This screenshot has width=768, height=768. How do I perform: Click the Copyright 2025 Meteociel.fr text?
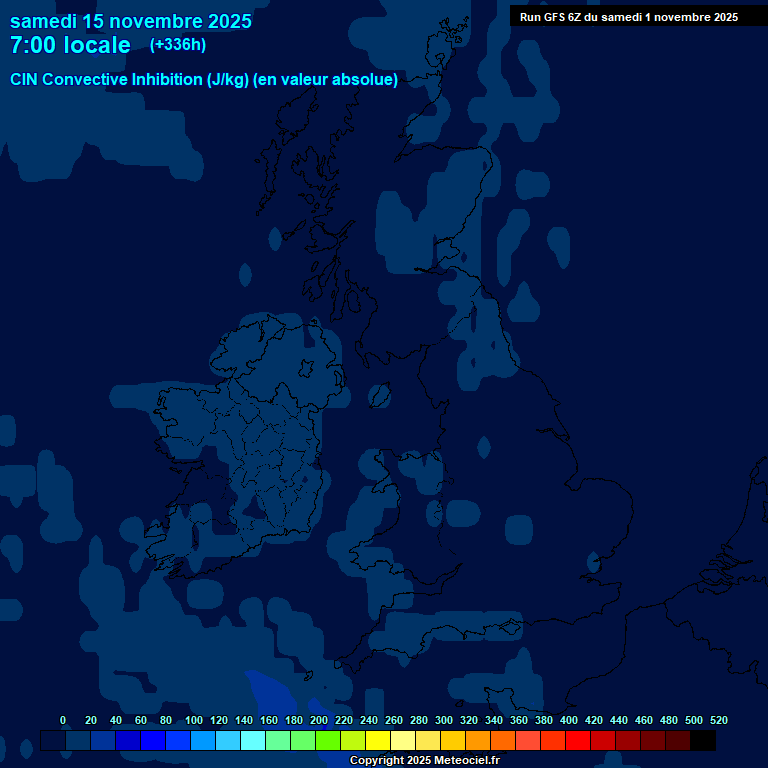[x=424, y=760]
